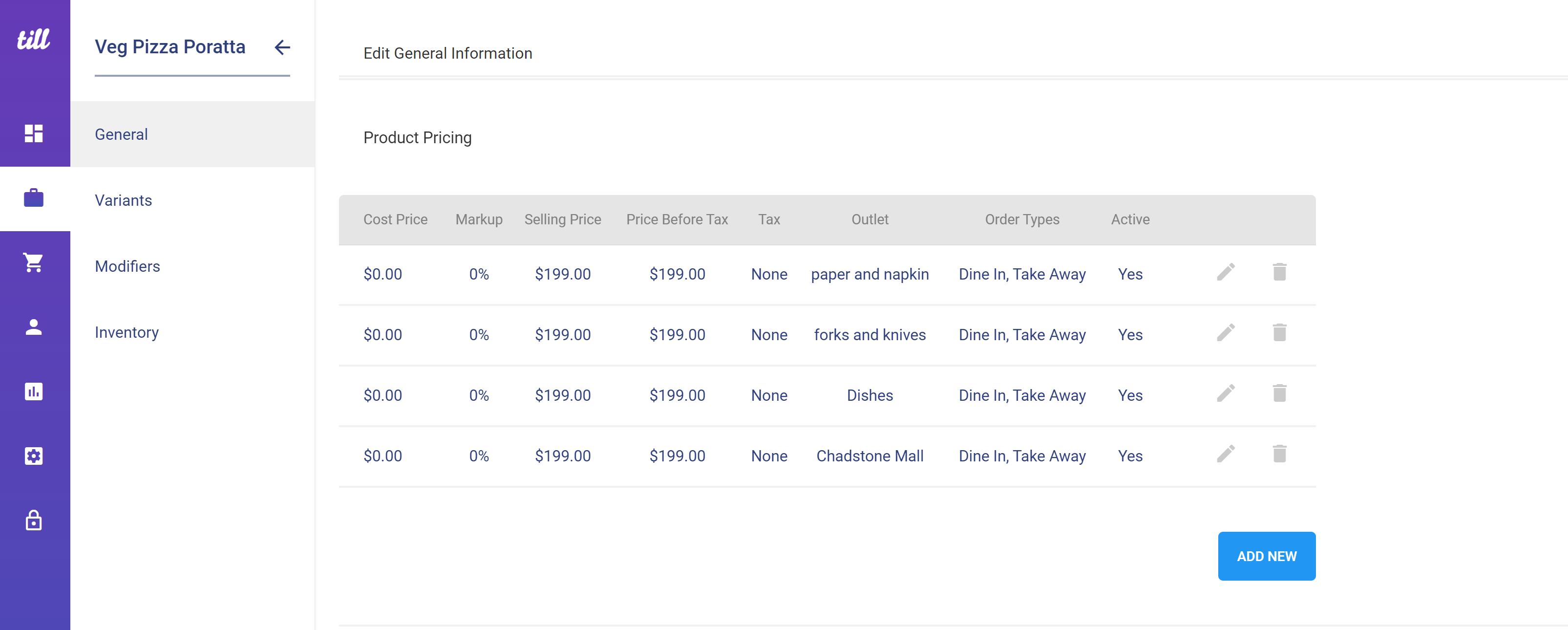This screenshot has height=630, width=1568.
Task: Open the Modifiers section
Action: tap(192, 266)
